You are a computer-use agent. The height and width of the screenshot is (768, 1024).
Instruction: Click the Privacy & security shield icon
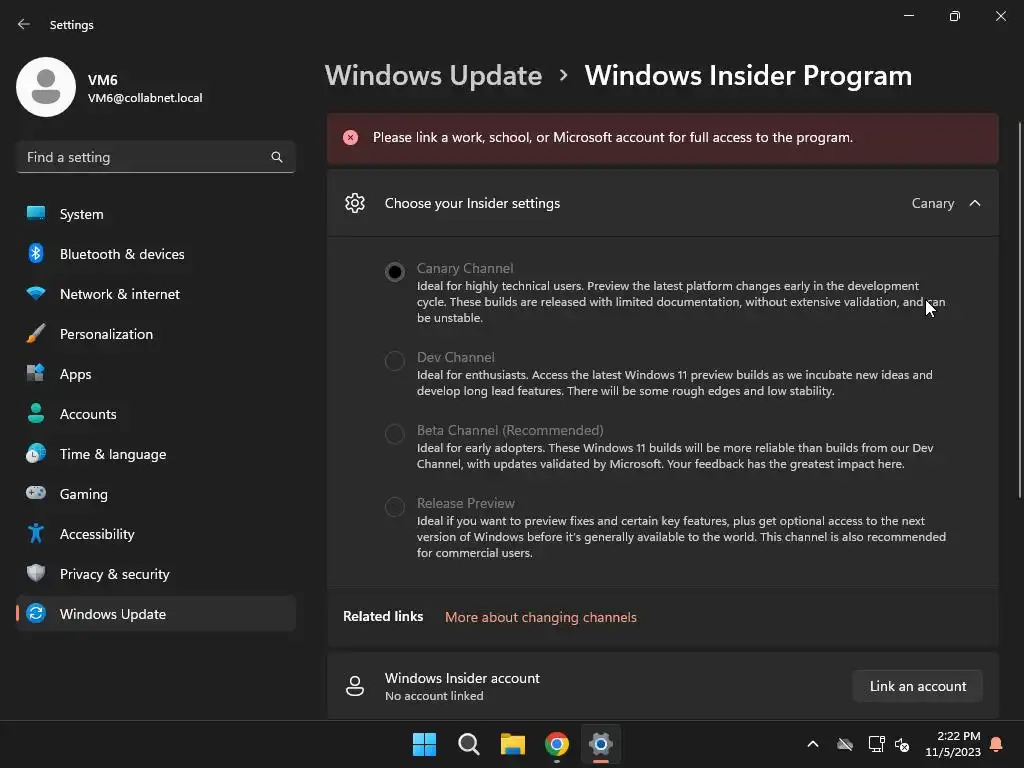pos(36,573)
